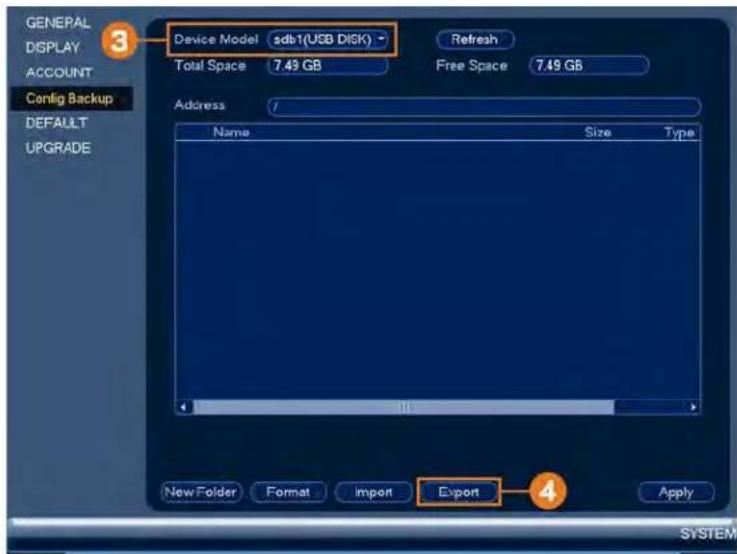Click the Import button
This screenshot has width=737, height=554.
pos(373,492)
